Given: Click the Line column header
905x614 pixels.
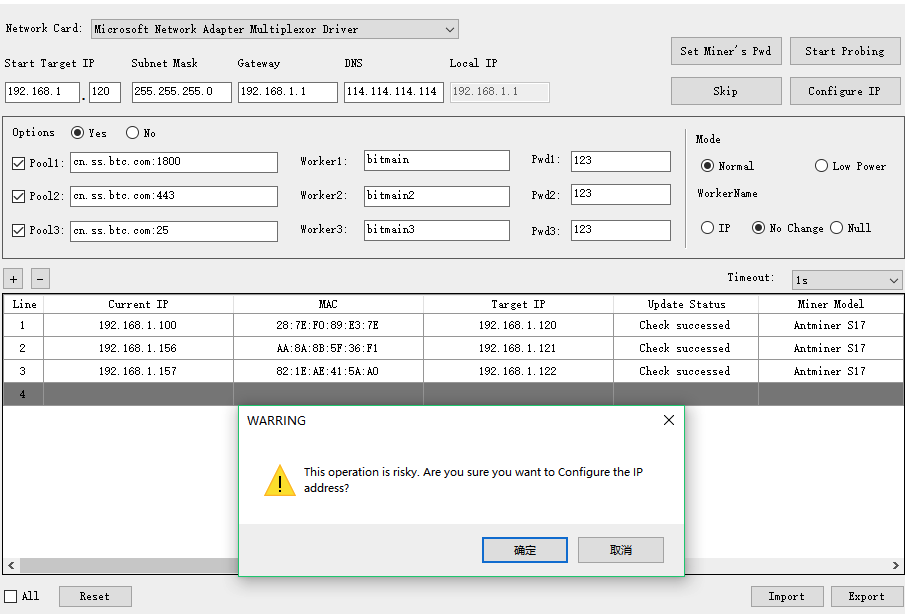Looking at the screenshot, I should pos(24,304).
